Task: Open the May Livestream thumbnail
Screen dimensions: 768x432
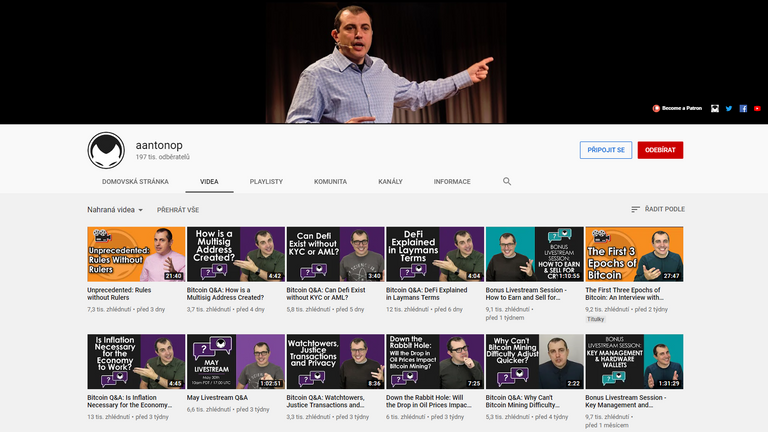Action: point(236,361)
